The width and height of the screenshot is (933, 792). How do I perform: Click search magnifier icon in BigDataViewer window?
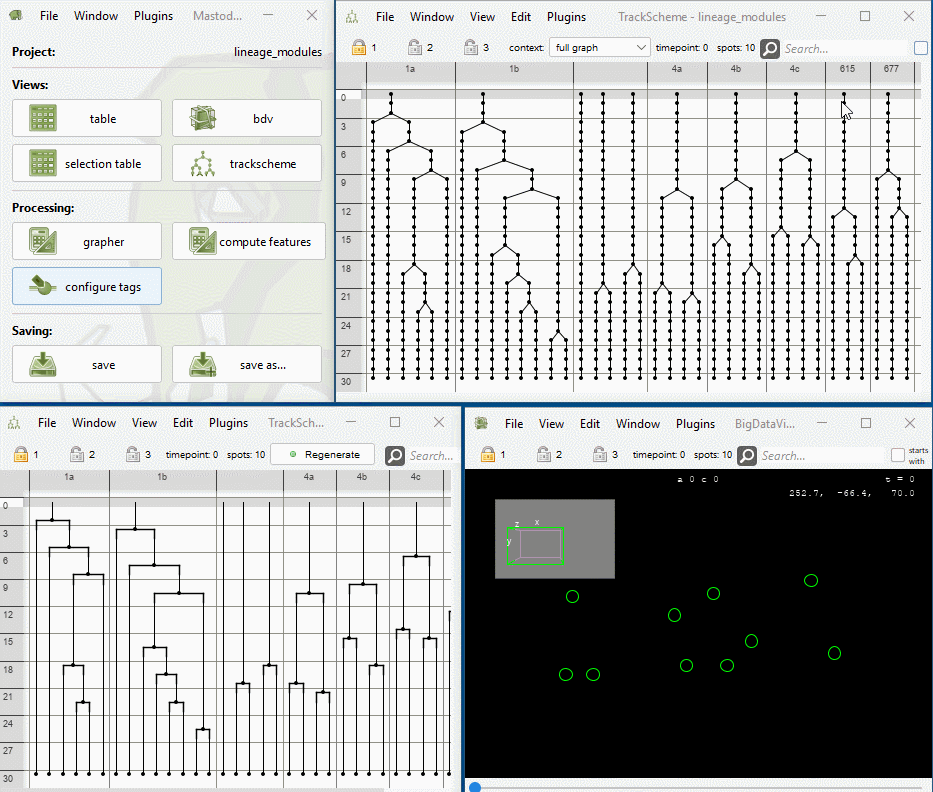coord(747,455)
